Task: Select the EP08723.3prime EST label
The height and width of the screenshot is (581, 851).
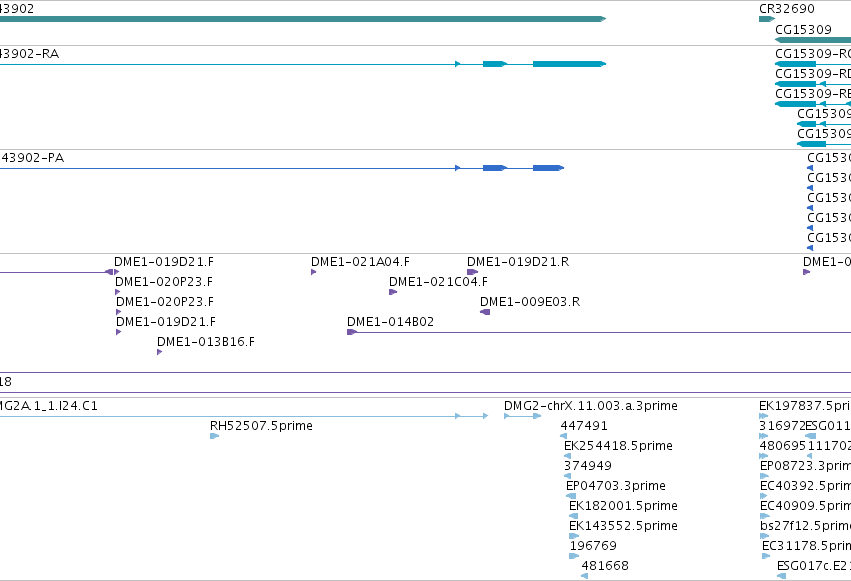Action: [805, 466]
